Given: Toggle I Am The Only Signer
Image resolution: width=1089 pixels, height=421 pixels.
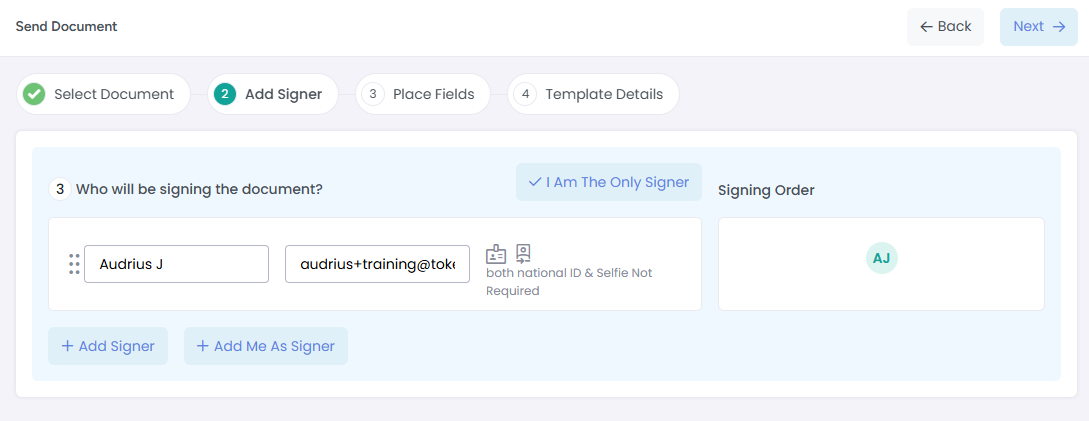Looking at the screenshot, I should [609, 182].
